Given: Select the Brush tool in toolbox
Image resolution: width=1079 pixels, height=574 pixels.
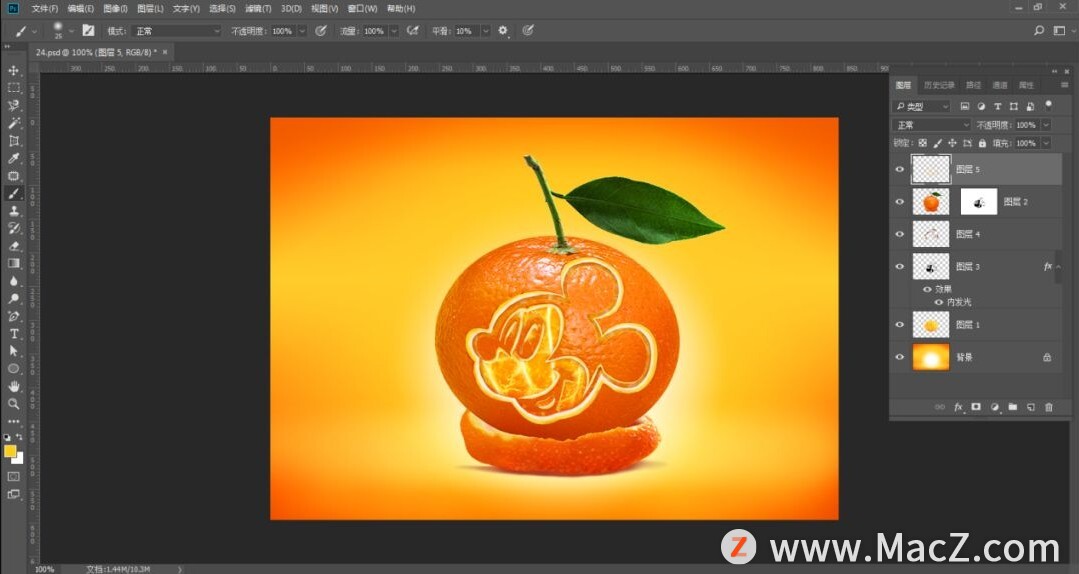Looking at the screenshot, I should coord(13,193).
